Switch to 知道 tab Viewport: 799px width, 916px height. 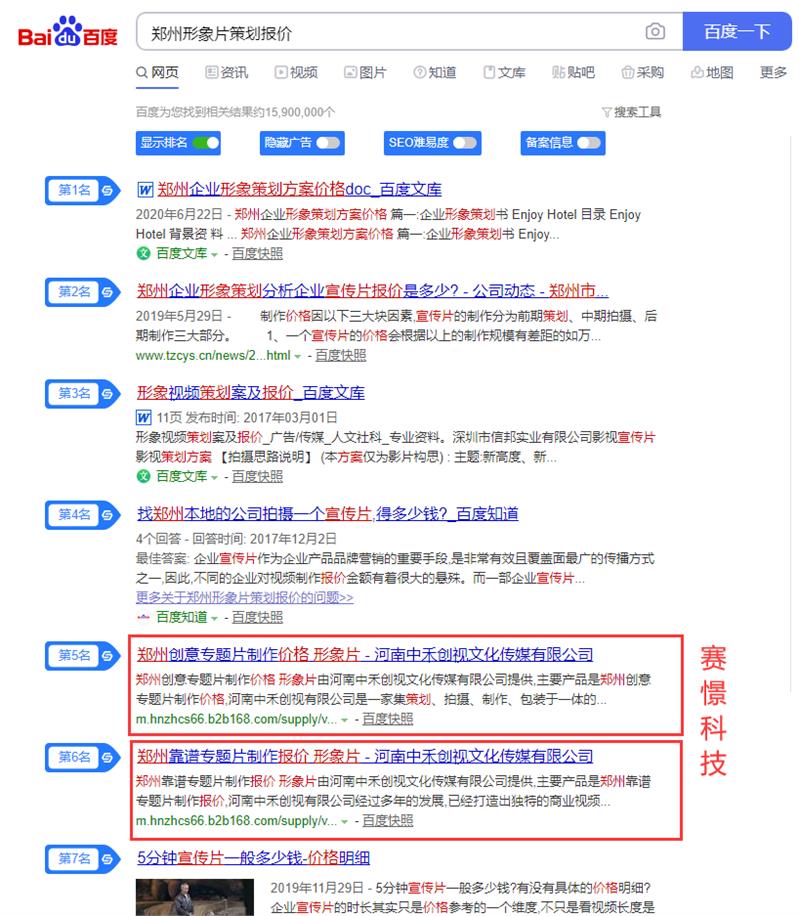coord(435,72)
